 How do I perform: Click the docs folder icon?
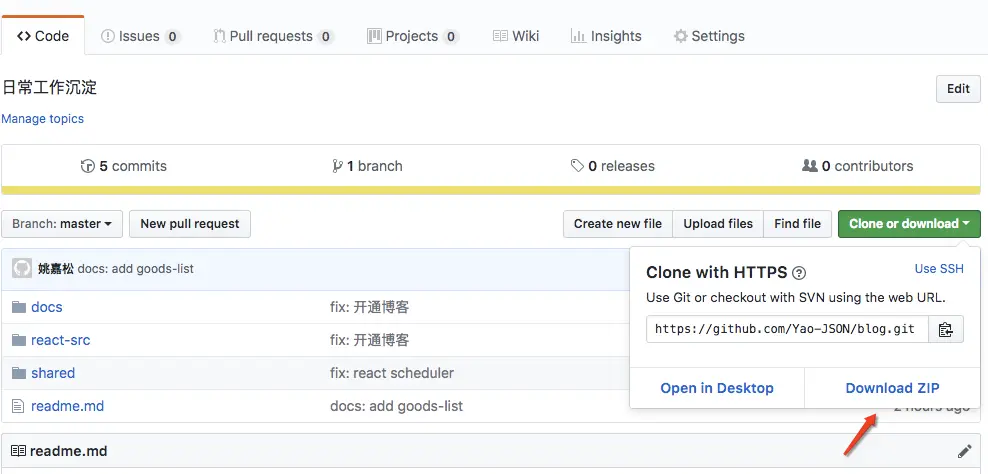[18, 307]
